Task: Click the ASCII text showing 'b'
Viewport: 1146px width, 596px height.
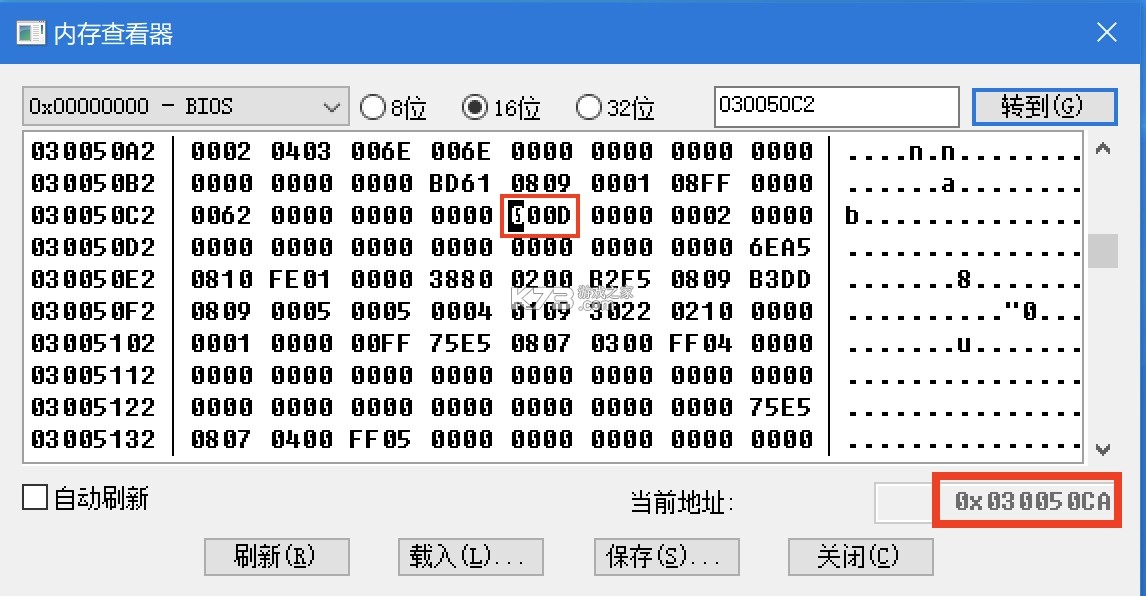Action: [850, 215]
